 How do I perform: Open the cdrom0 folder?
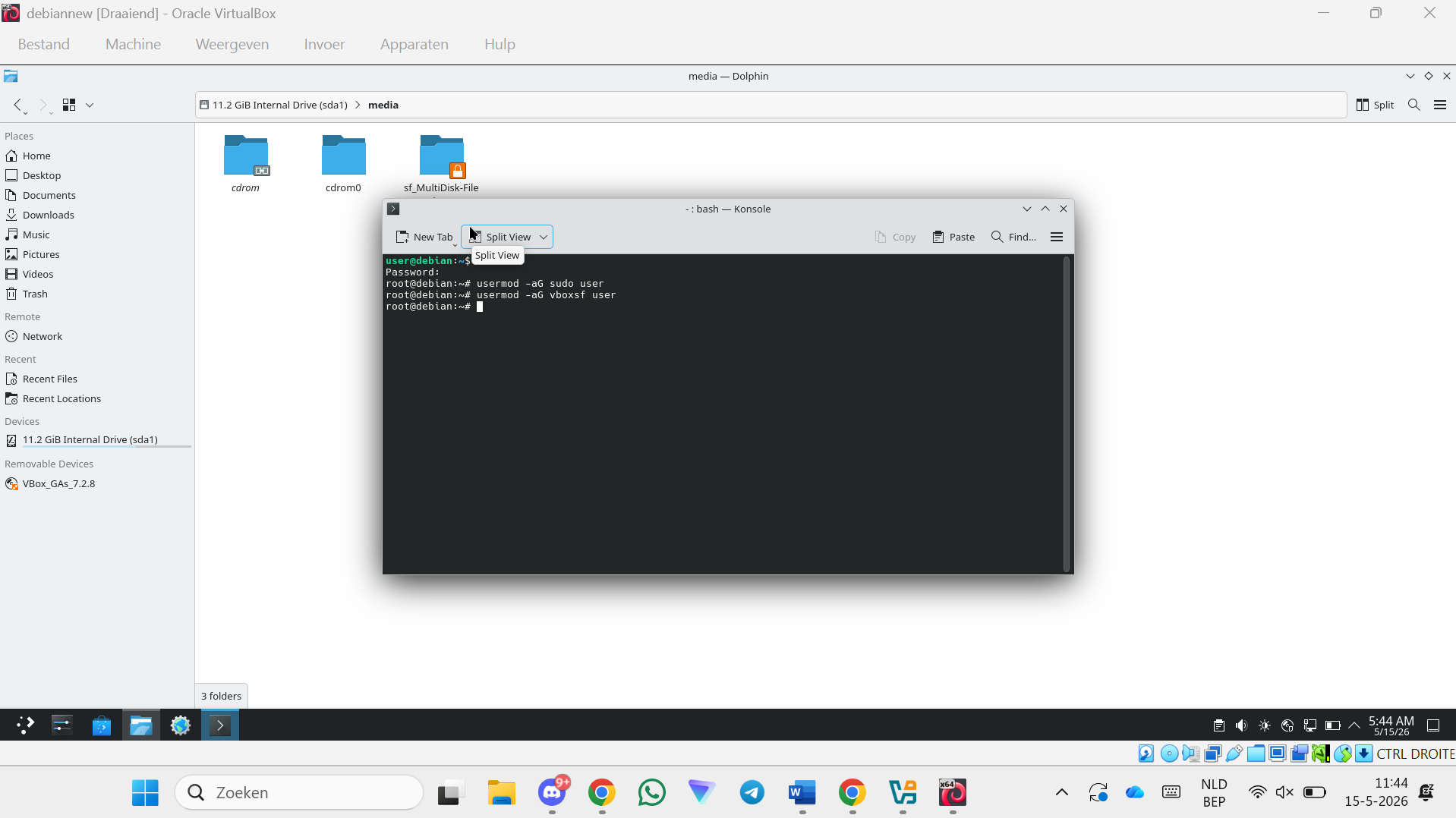pyautogui.click(x=343, y=164)
